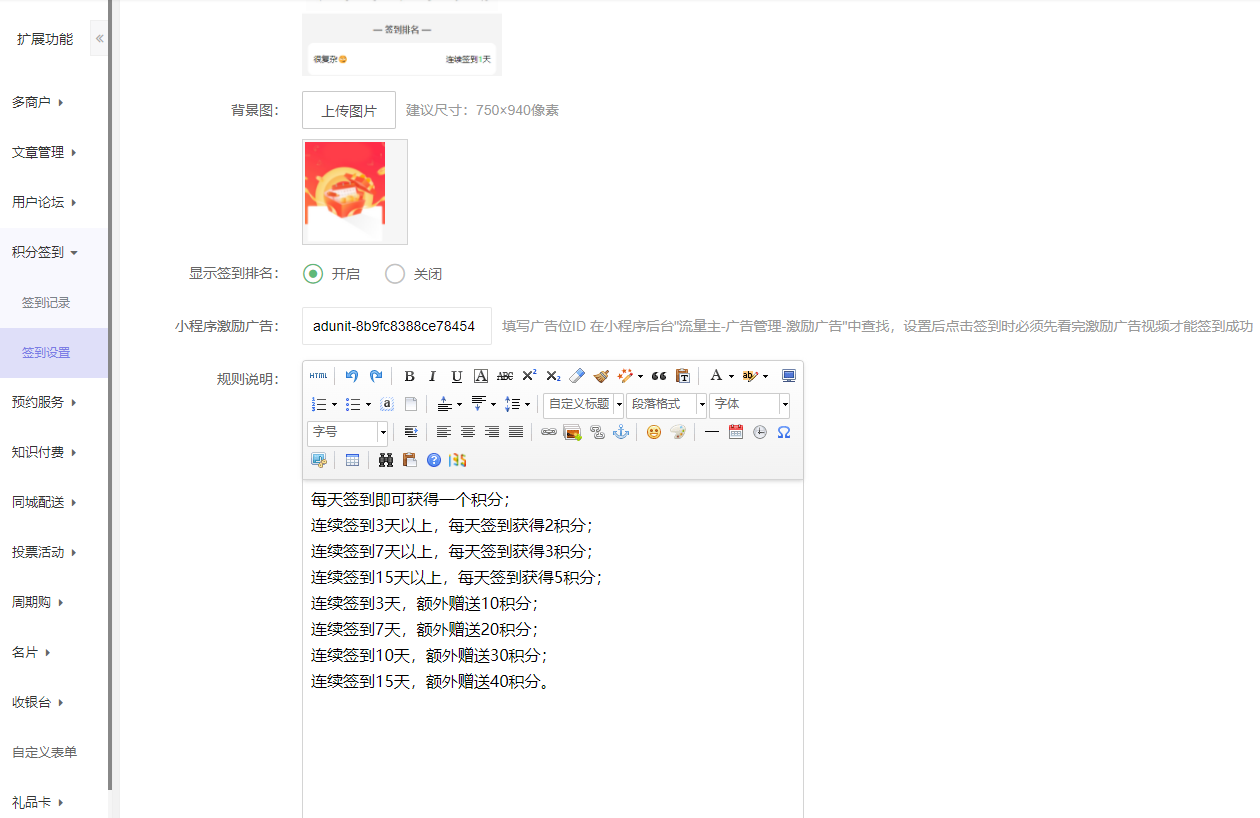The height and width of the screenshot is (818, 1260).
Task: Click the Undo arrow in the editor toolbar
Action: (x=352, y=376)
